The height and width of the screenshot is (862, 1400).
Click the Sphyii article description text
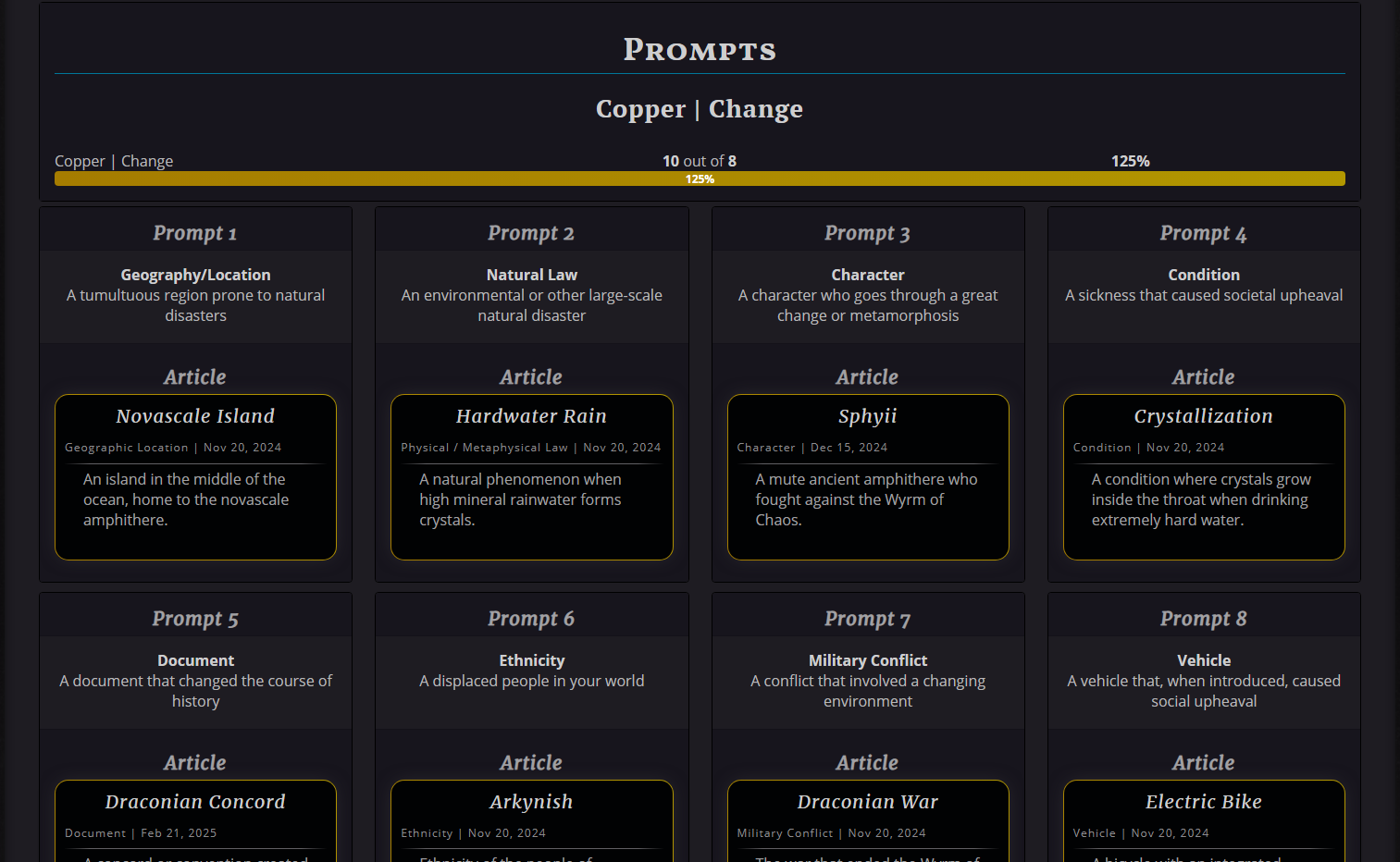pos(865,499)
